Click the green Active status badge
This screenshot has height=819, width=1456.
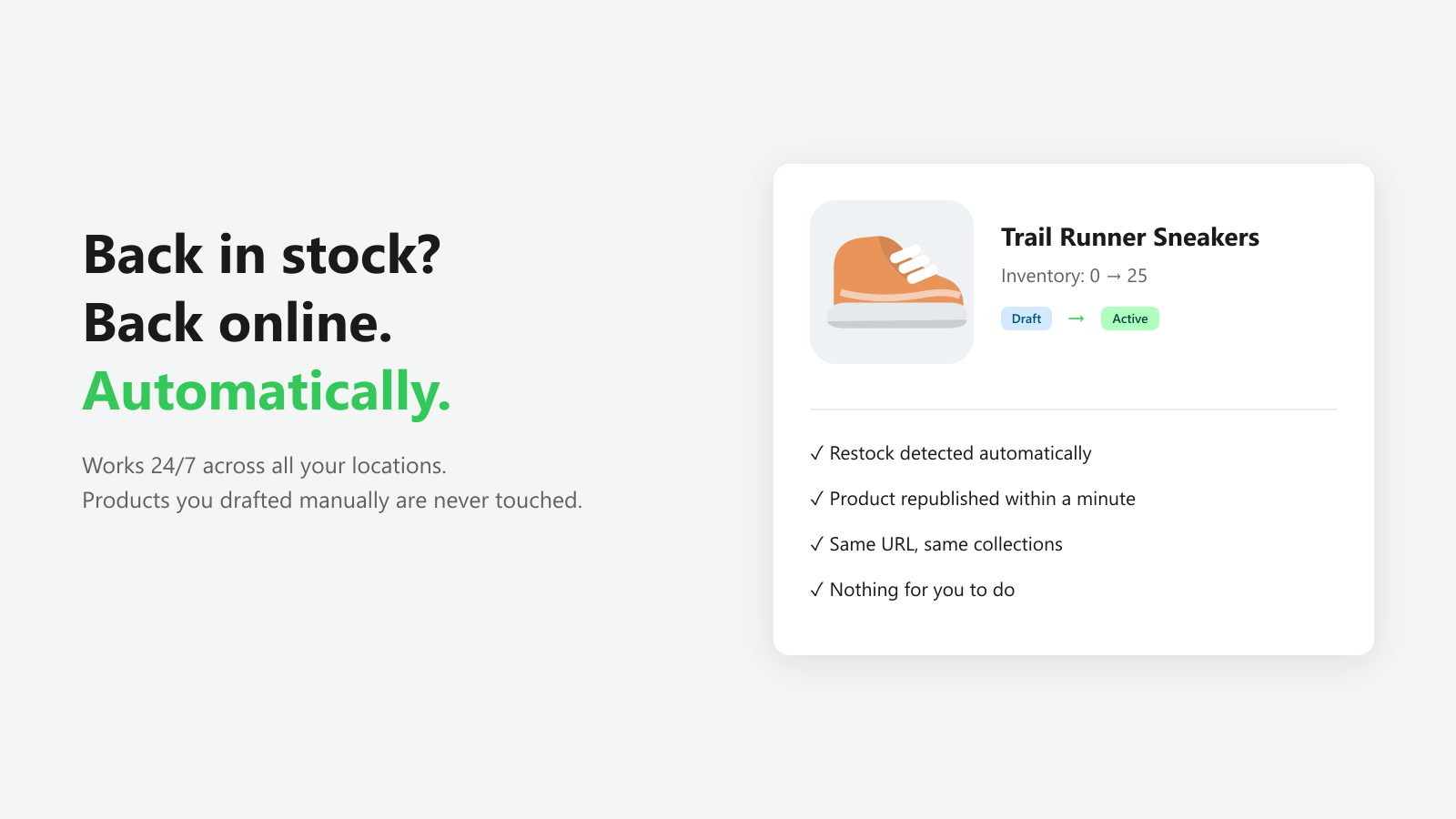click(x=1129, y=318)
